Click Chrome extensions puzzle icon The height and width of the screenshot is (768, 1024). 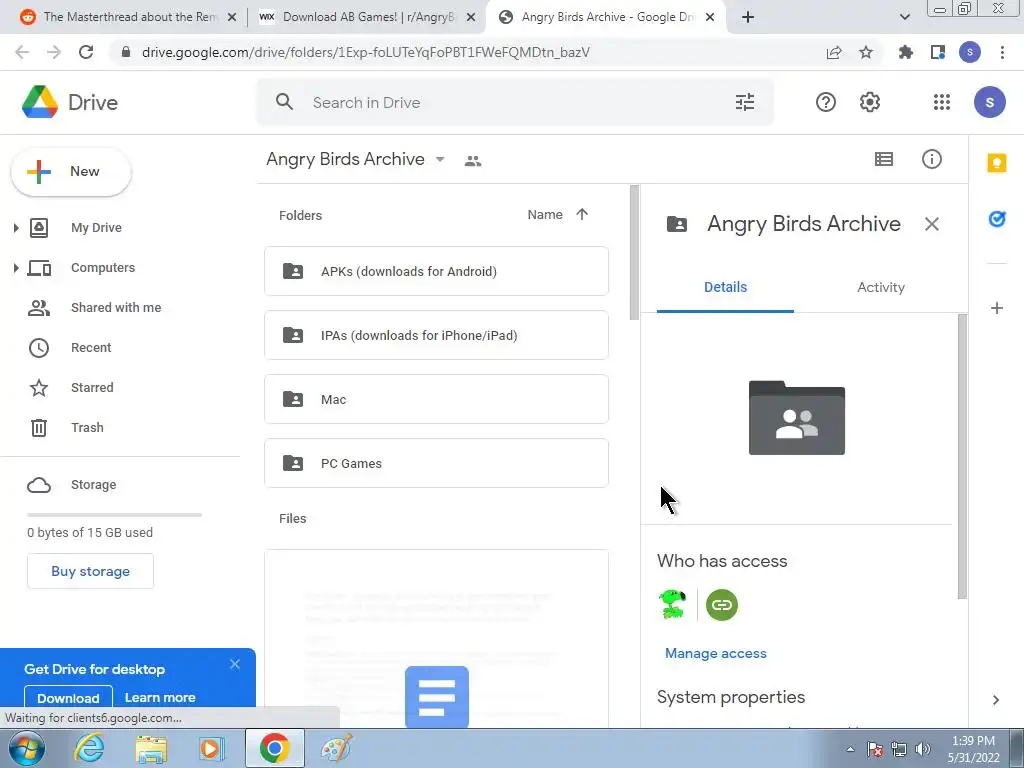[905, 52]
